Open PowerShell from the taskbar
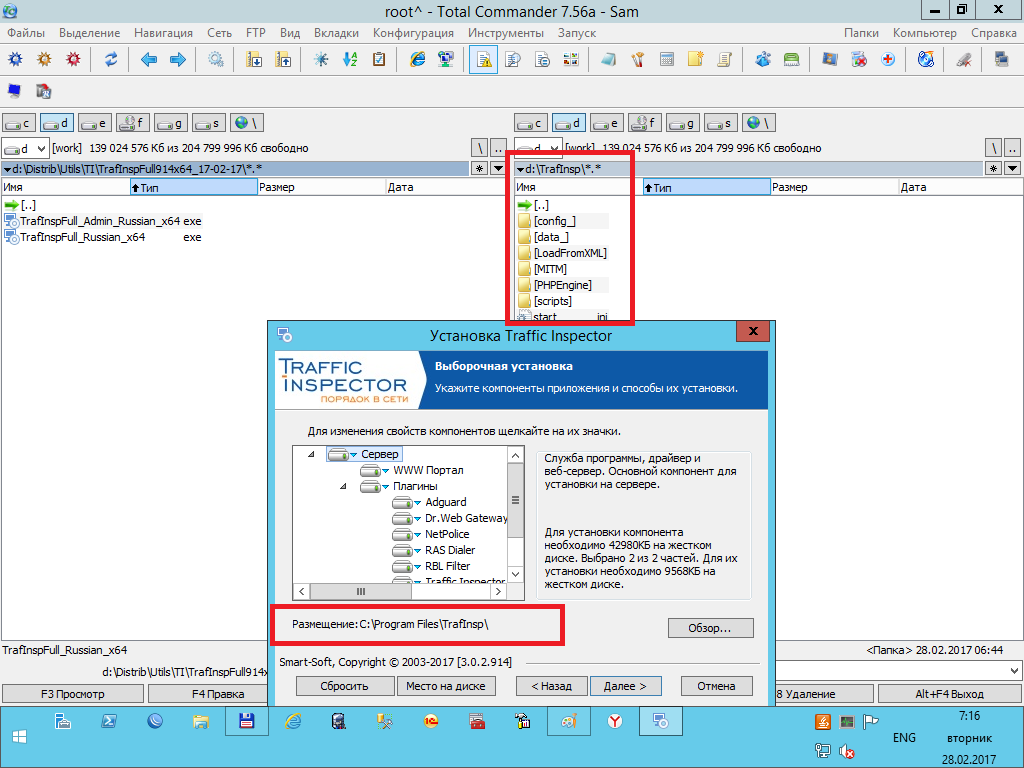Screen dimensions: 1024x768 click(108, 722)
